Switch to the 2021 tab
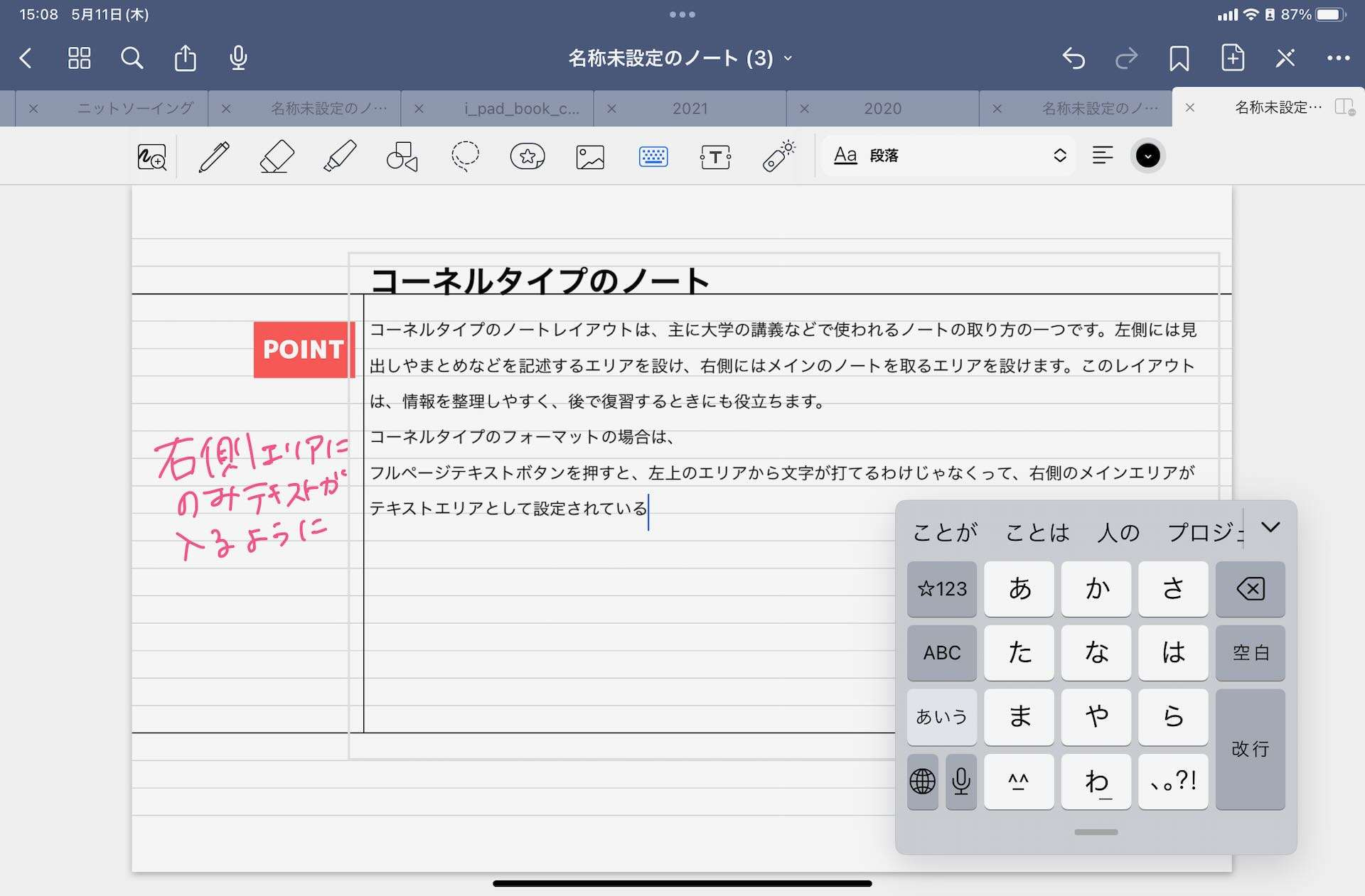The height and width of the screenshot is (896, 1365). [690, 109]
